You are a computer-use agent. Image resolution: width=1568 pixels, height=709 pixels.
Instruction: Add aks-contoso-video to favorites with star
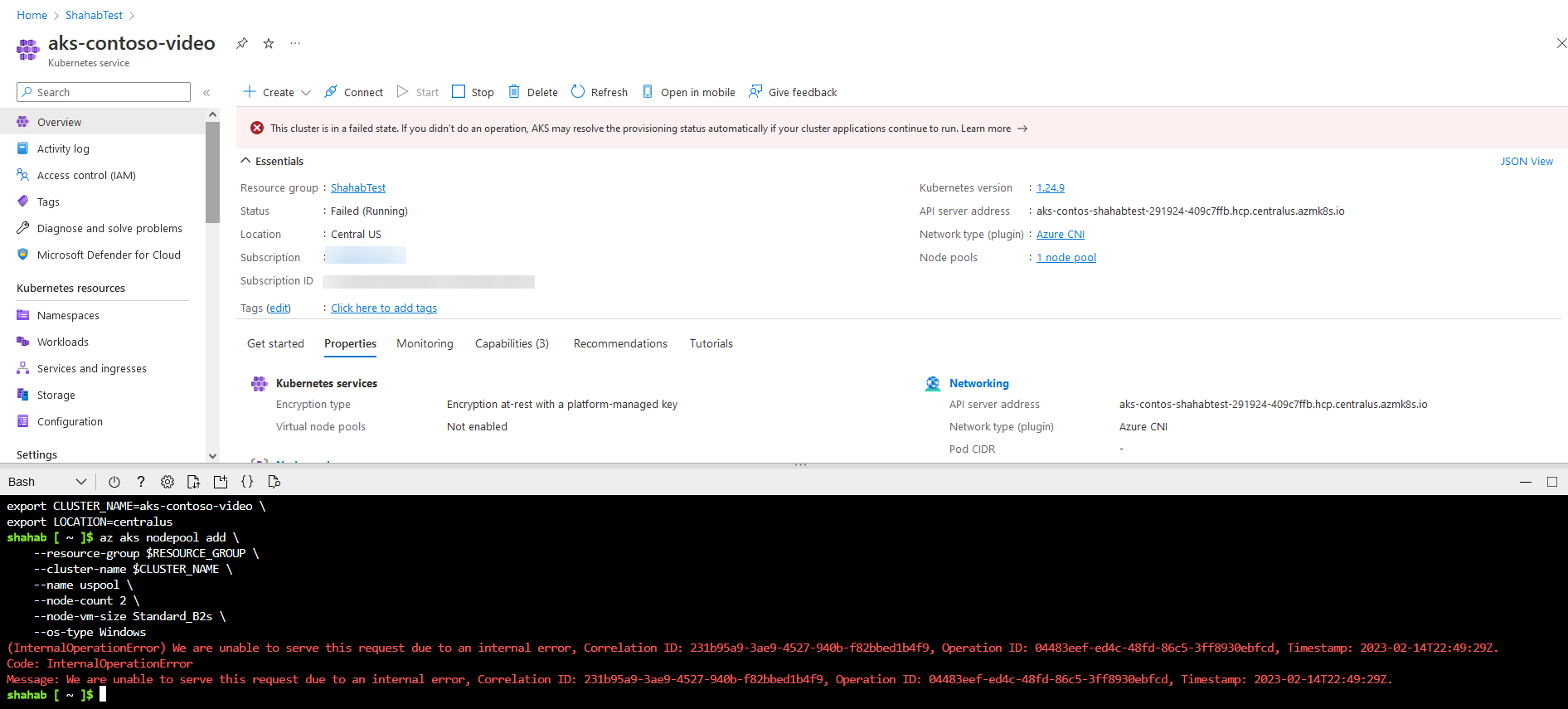coord(269,43)
